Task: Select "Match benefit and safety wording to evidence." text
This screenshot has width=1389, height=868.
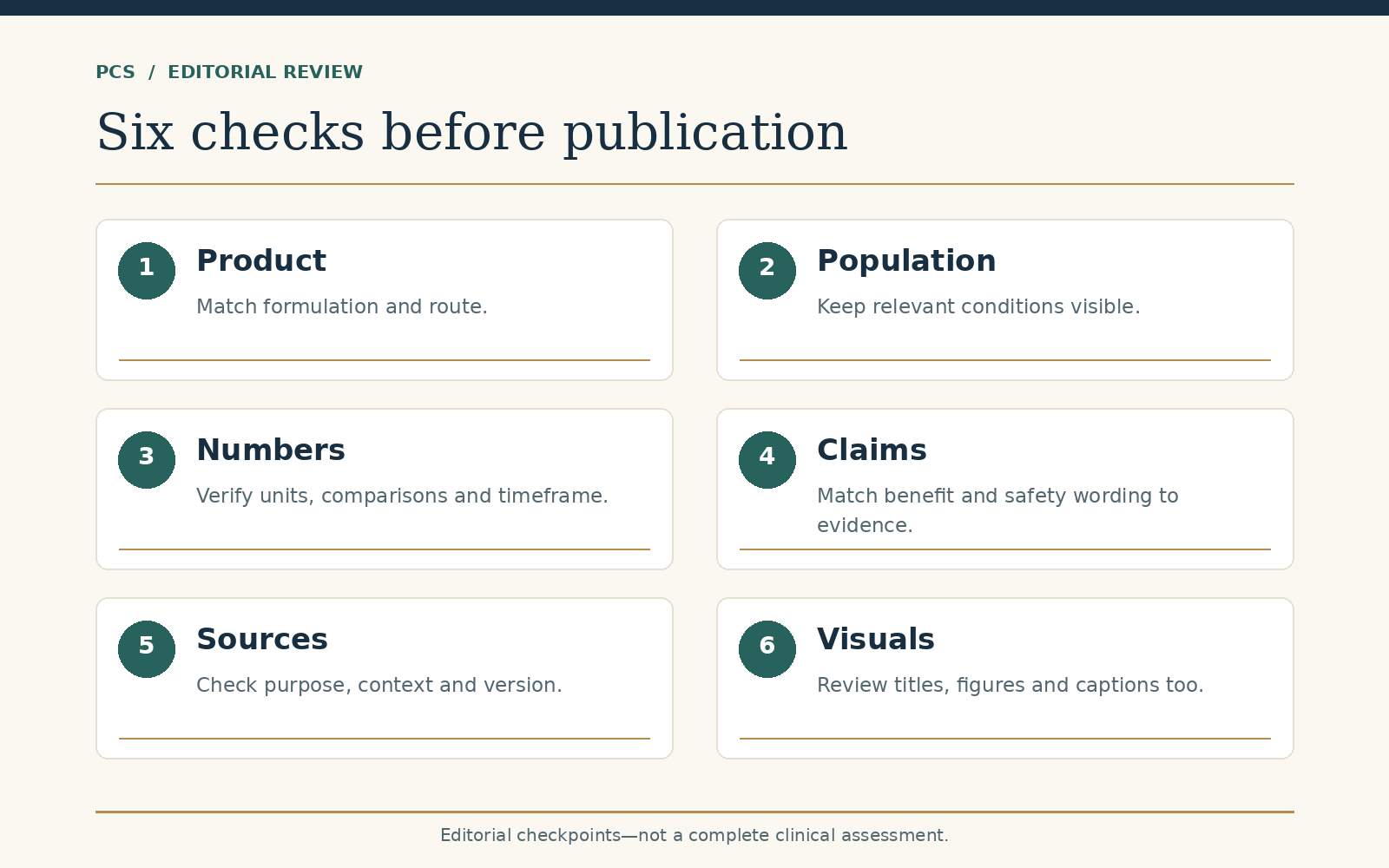Action: [x=997, y=510]
